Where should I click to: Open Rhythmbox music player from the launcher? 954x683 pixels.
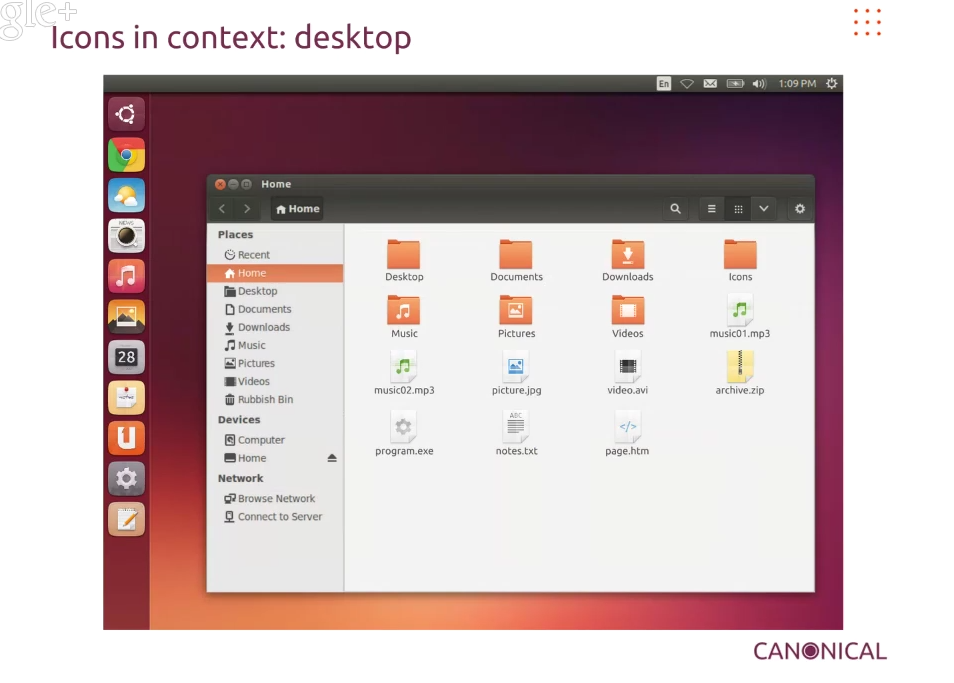click(126, 276)
